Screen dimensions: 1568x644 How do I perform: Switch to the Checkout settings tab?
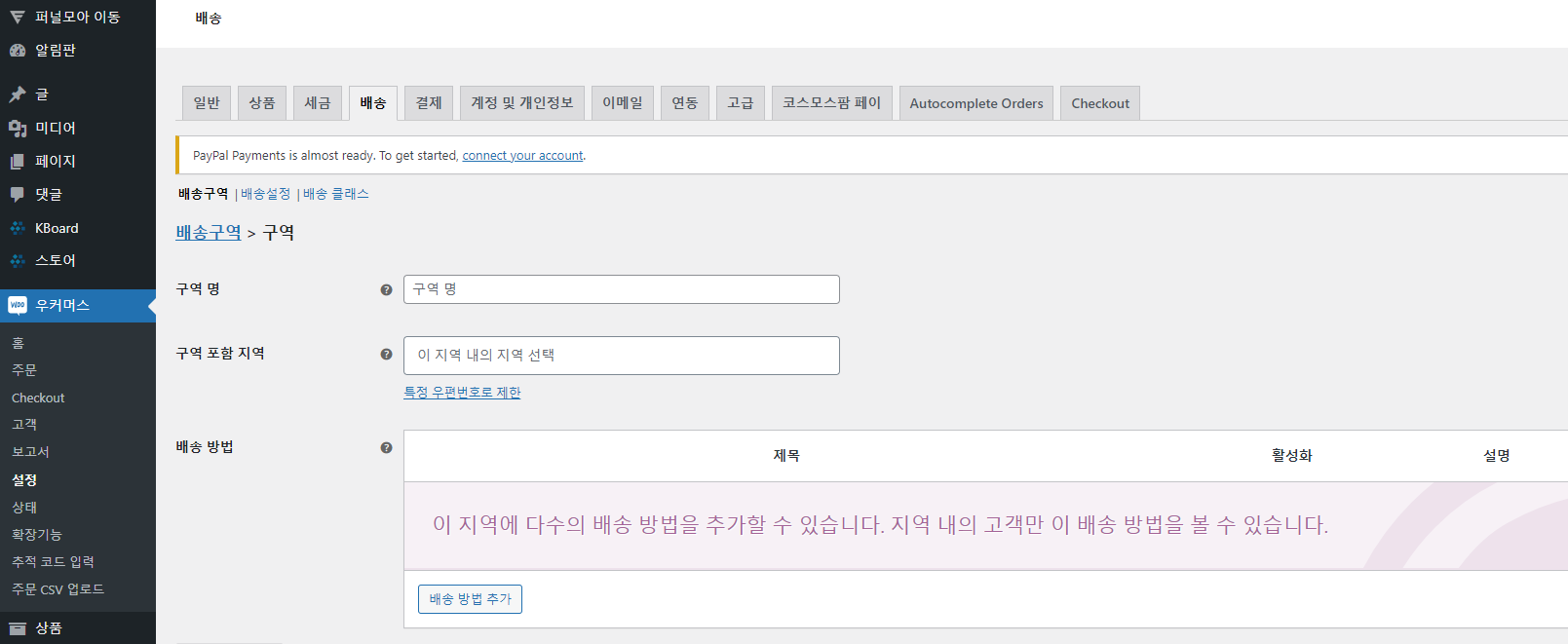click(1100, 103)
